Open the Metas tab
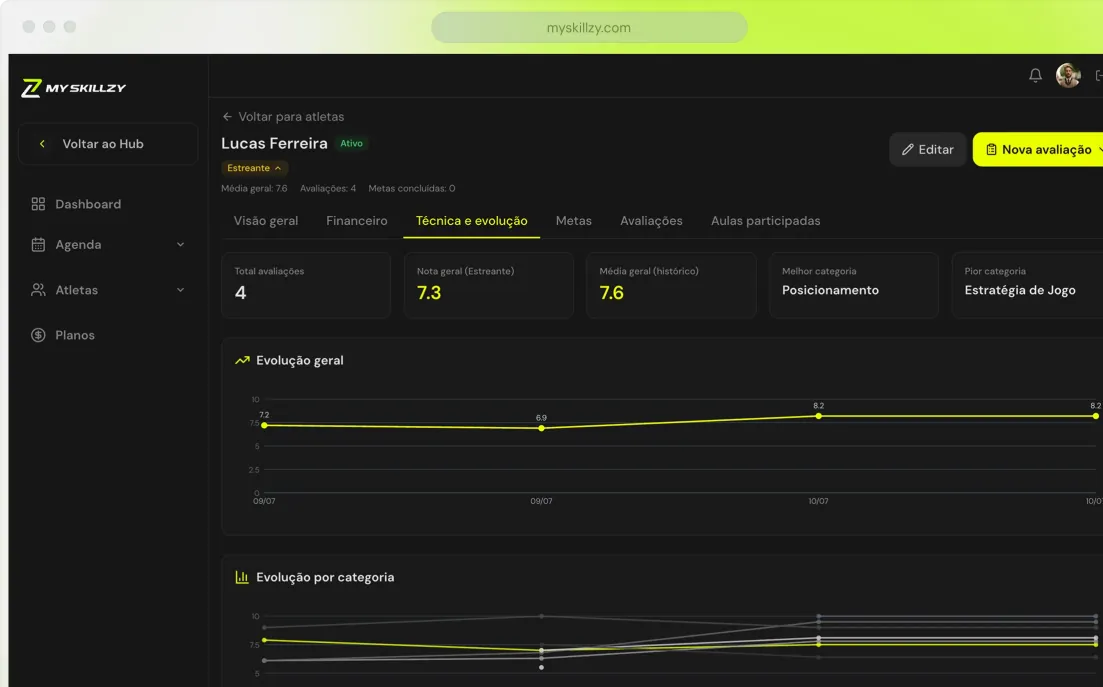 click(573, 221)
